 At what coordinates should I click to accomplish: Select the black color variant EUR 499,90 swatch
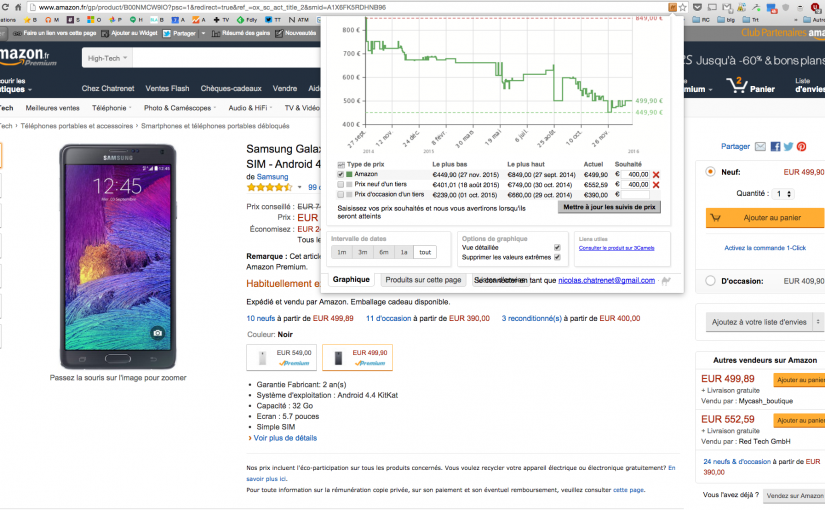[x=357, y=357]
